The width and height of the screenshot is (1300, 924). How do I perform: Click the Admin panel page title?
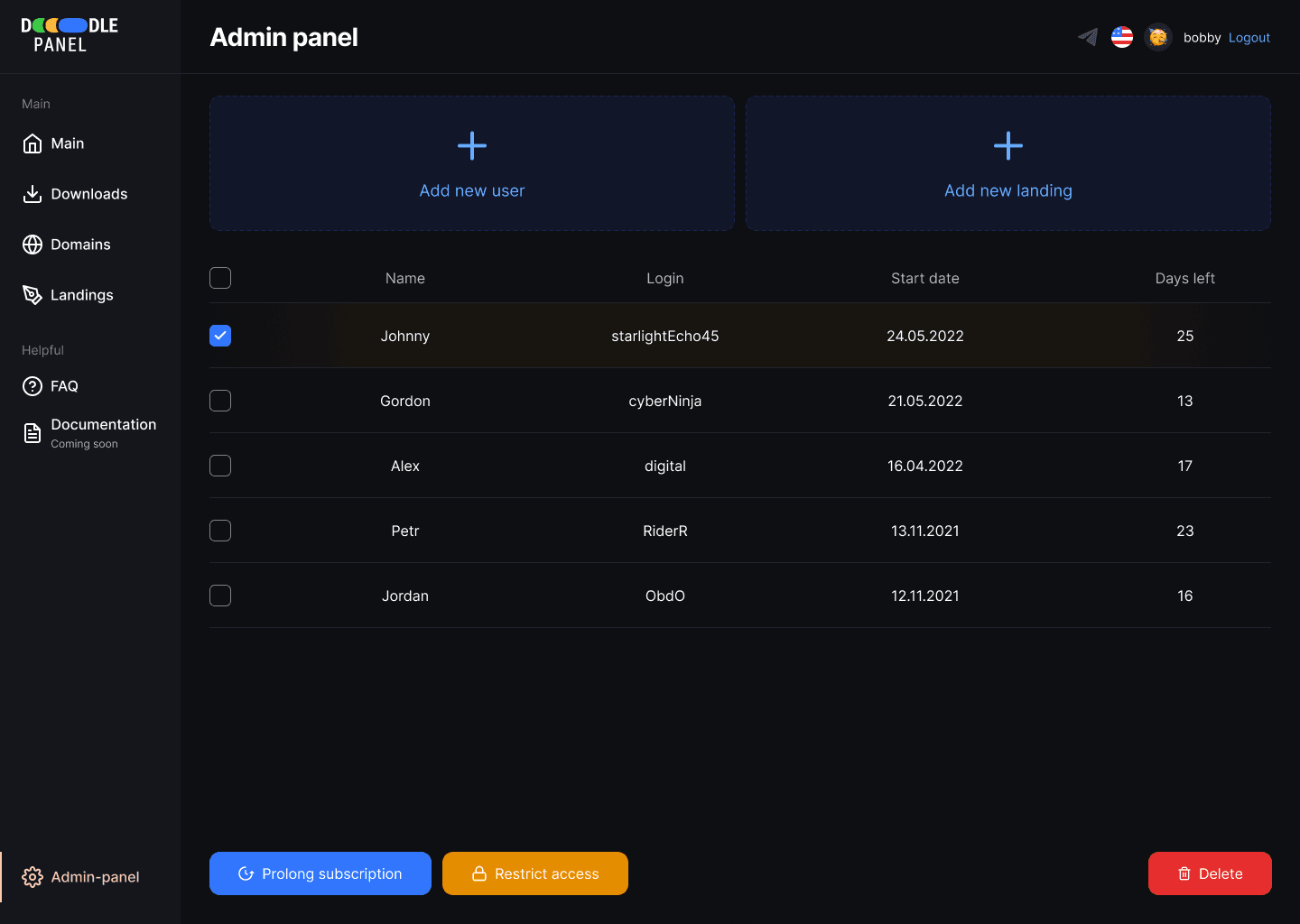pos(283,37)
